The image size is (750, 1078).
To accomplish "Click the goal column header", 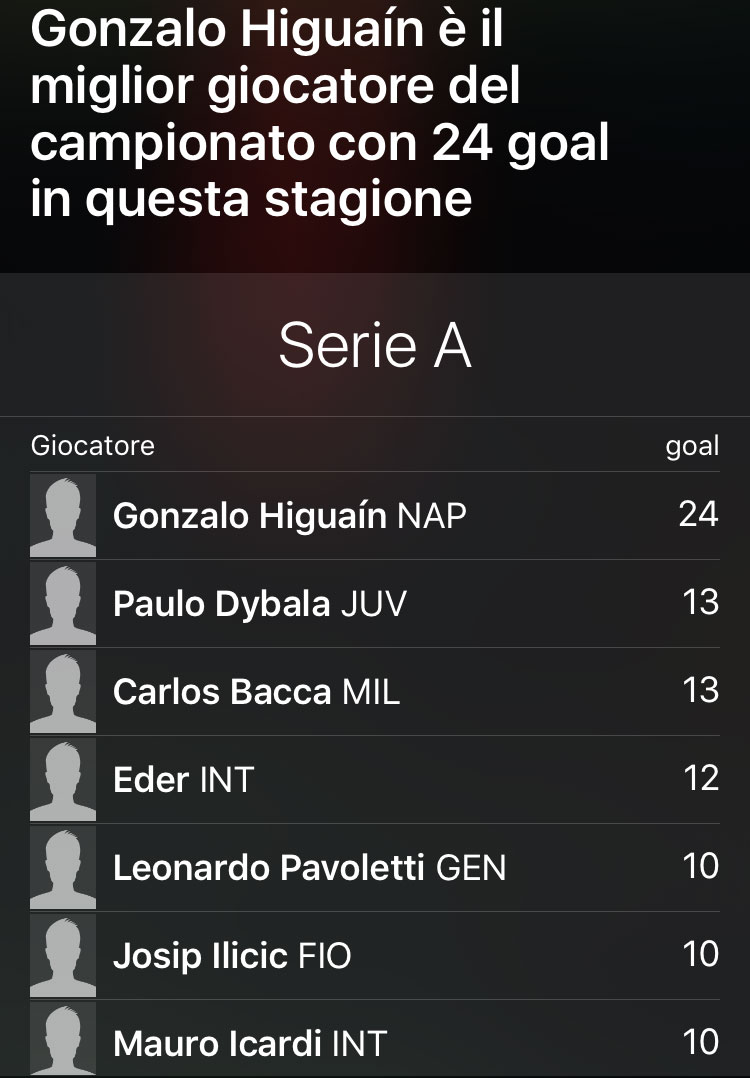I will 692,445.
